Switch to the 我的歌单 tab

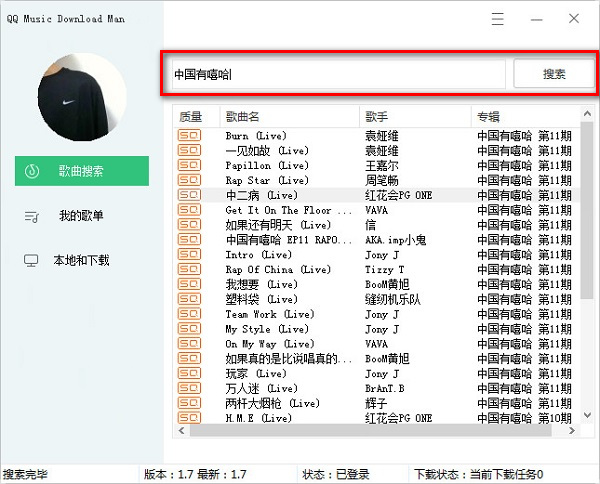click(x=81, y=216)
